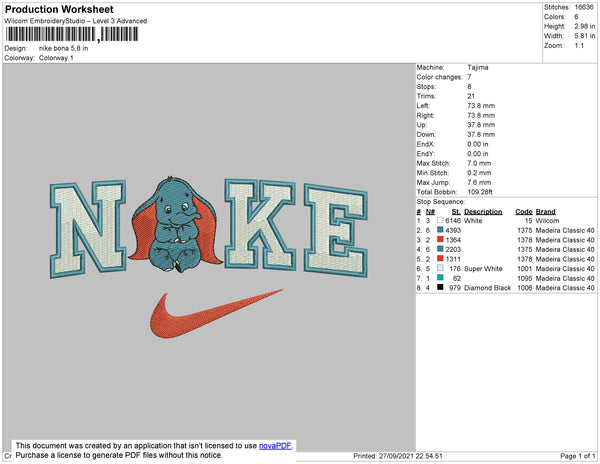Pick the red swatch beside stitch count 1311
This screenshot has width=600, height=464.
pyautogui.click(x=440, y=259)
